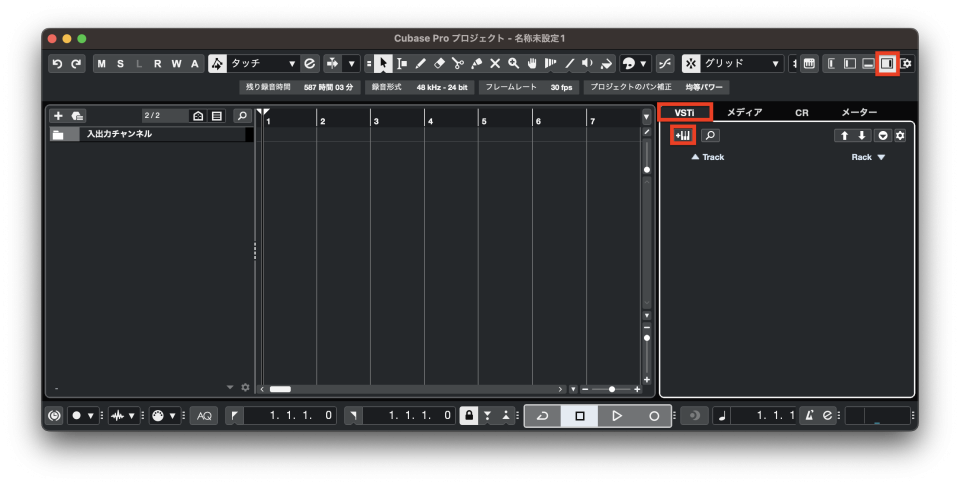Toggle Automation follows events A button
The height and width of the screenshot is (486, 960).
pyautogui.click(x=195, y=64)
